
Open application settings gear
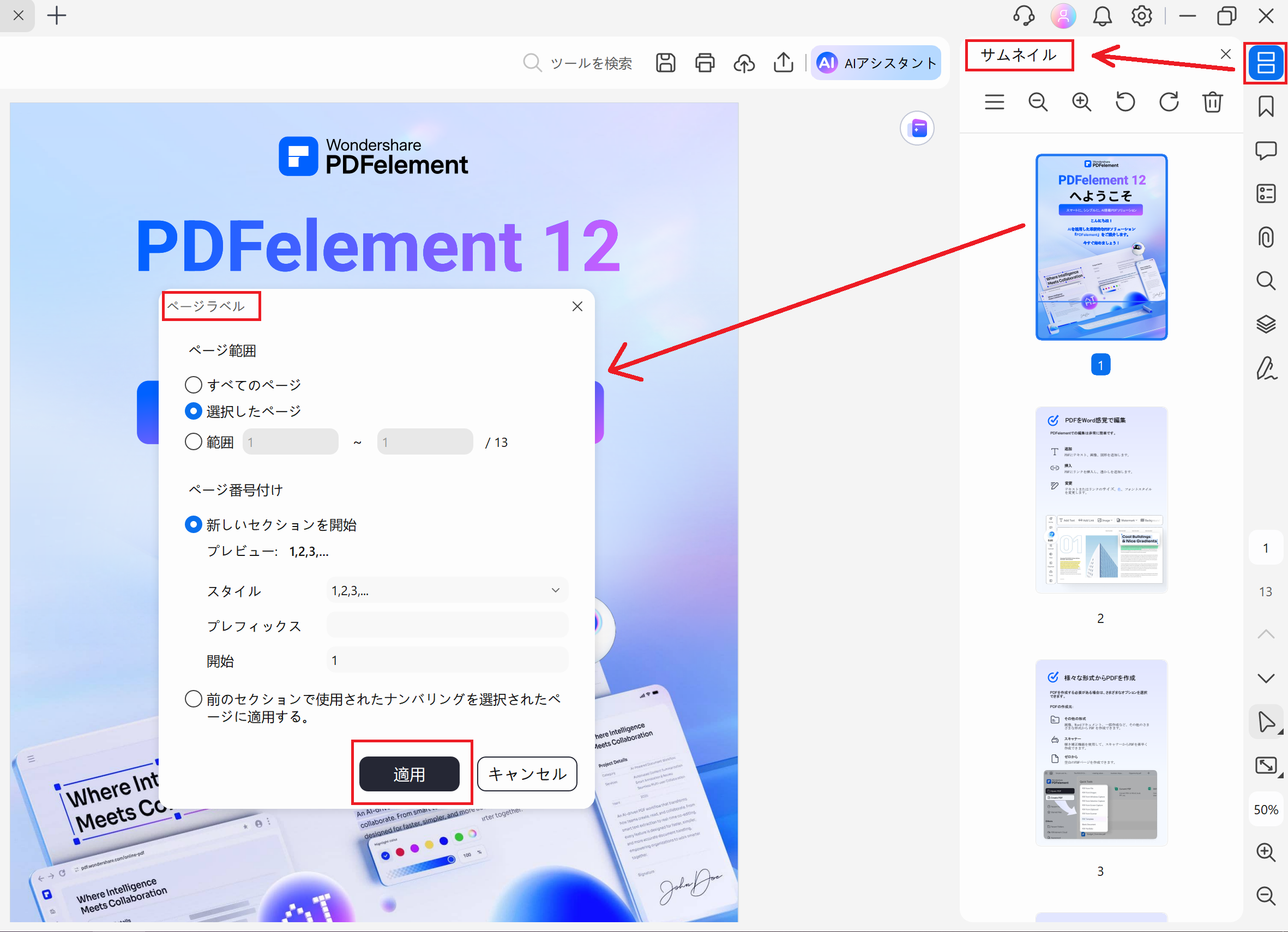pos(1141,16)
